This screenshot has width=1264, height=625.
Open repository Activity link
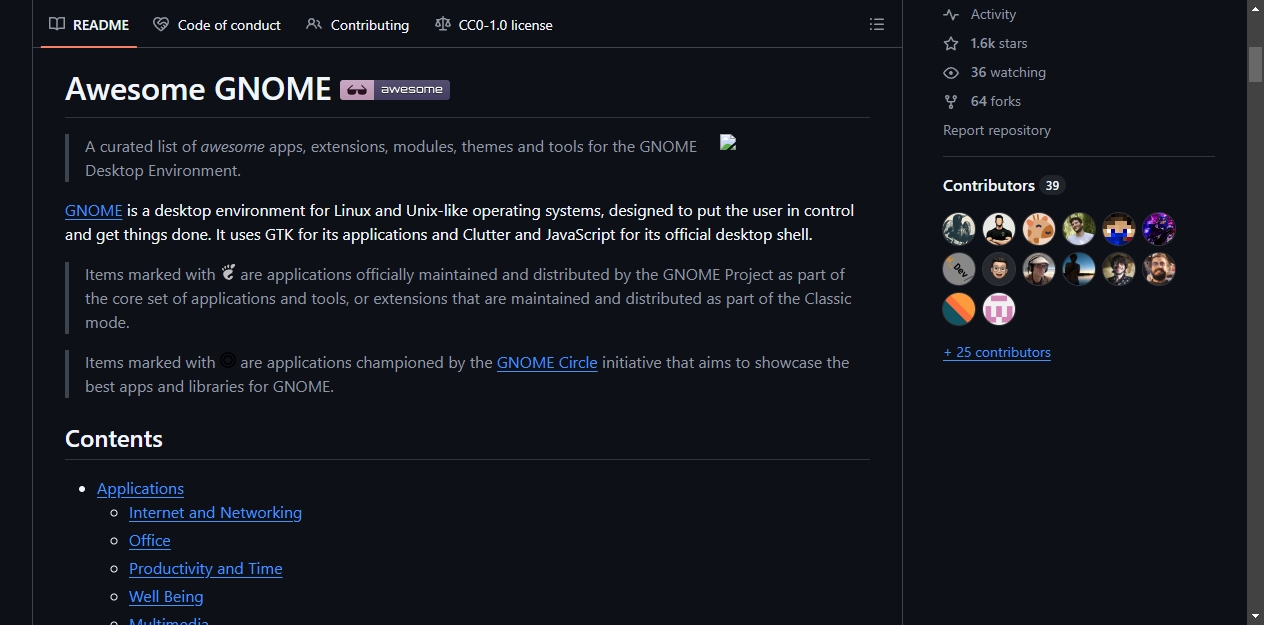pyautogui.click(x=980, y=14)
